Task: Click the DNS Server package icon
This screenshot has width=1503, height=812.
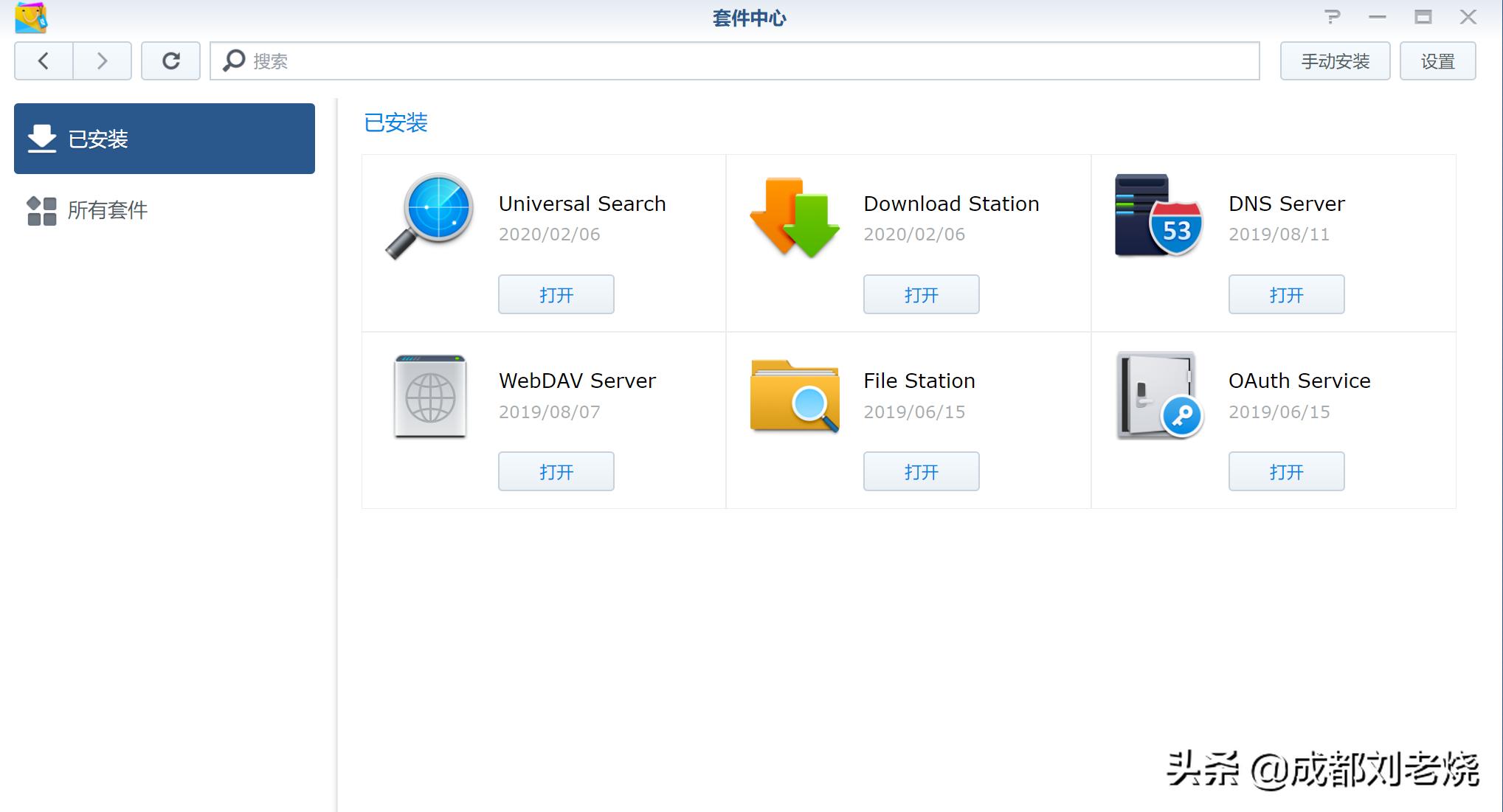Action: tap(1158, 215)
